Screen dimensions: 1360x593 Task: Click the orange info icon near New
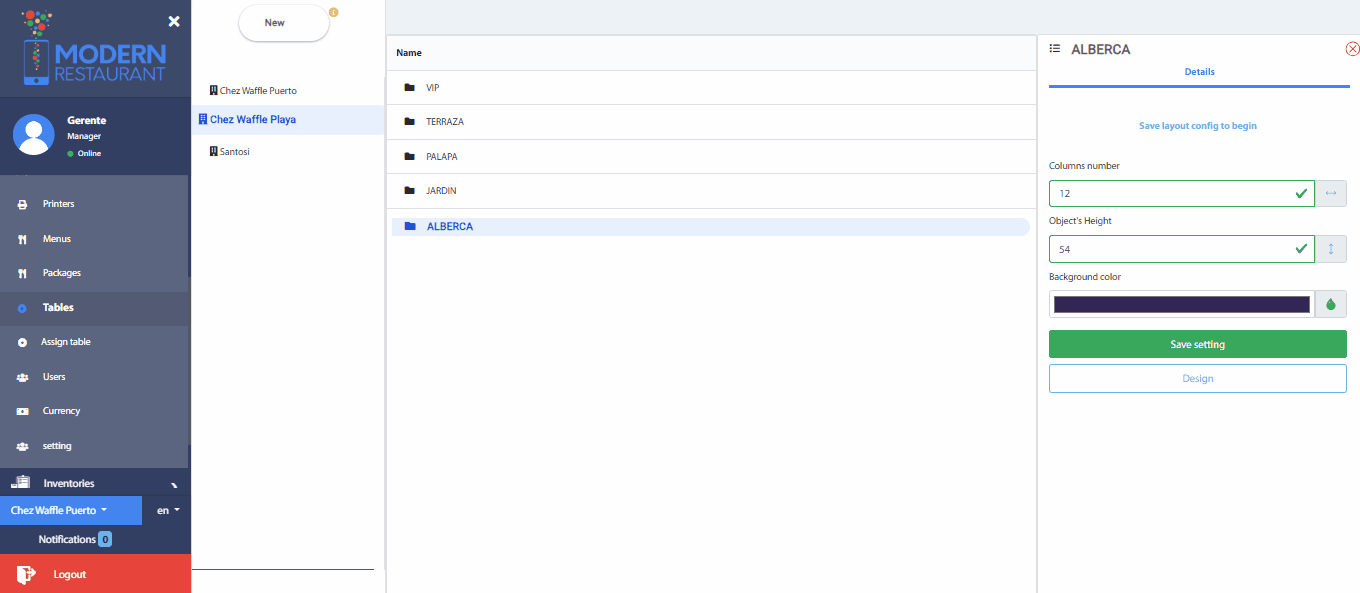[x=334, y=13]
